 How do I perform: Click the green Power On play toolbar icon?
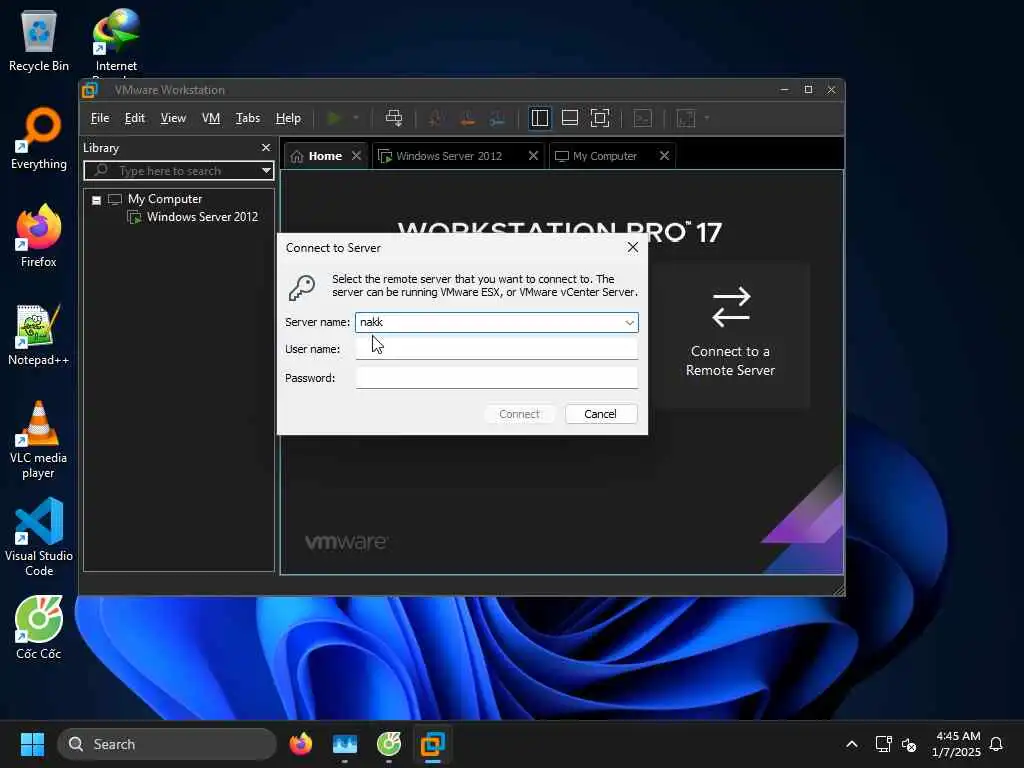point(334,118)
